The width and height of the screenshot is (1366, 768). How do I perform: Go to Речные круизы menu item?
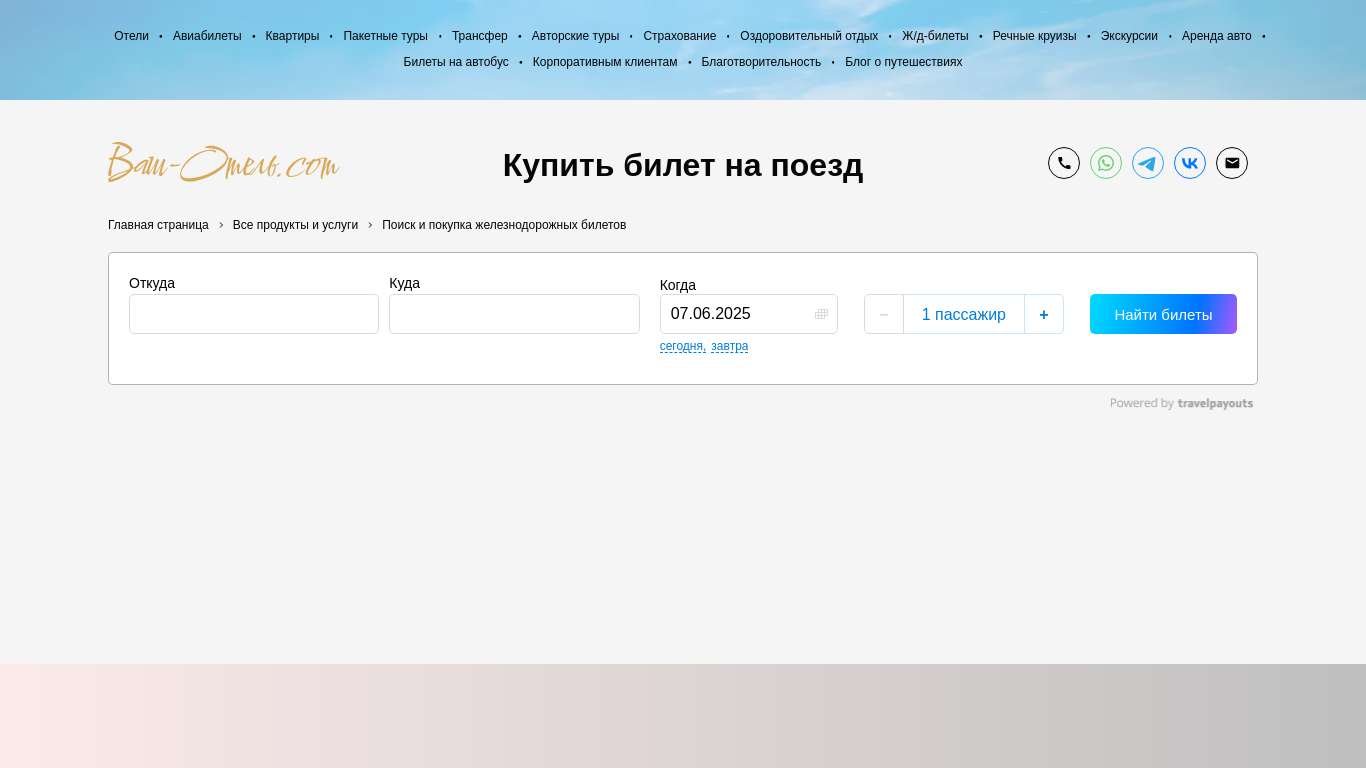(x=1034, y=36)
